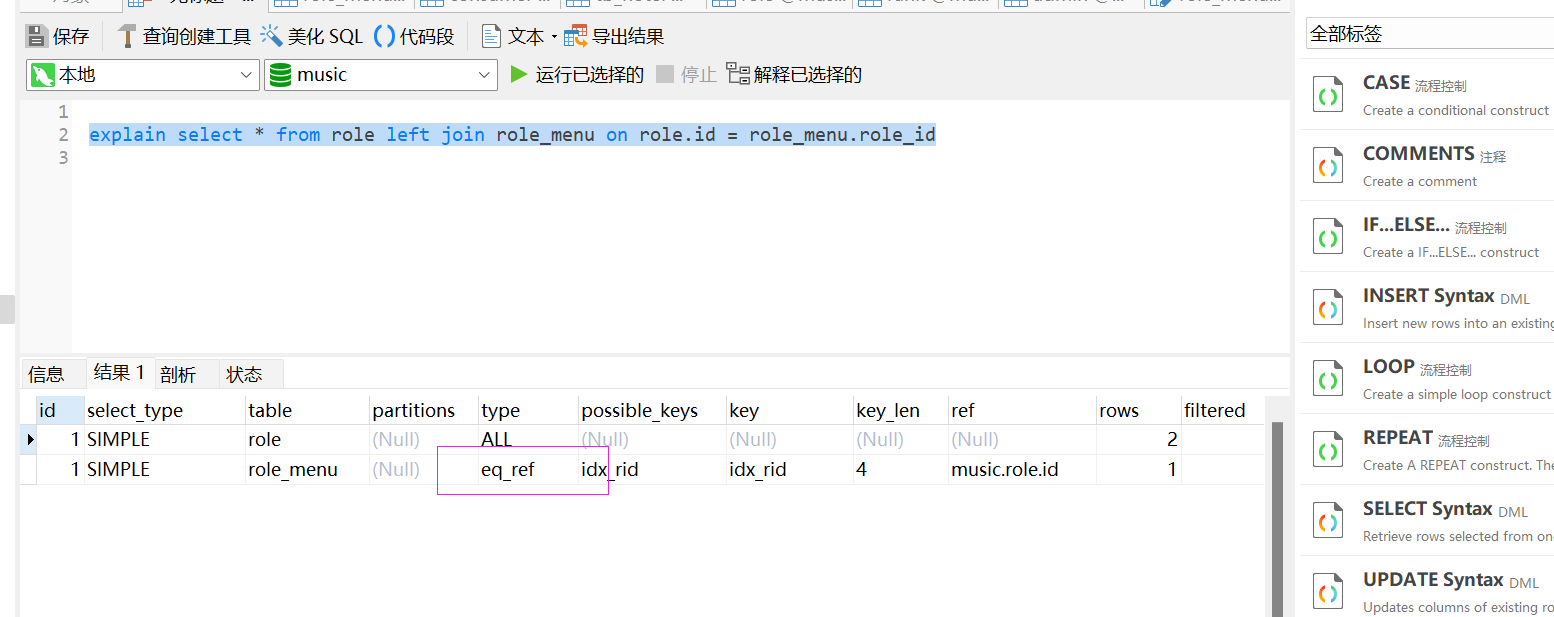The width and height of the screenshot is (1554, 617).
Task: Open the 代码段 code snippets panel
Action: (x=414, y=37)
